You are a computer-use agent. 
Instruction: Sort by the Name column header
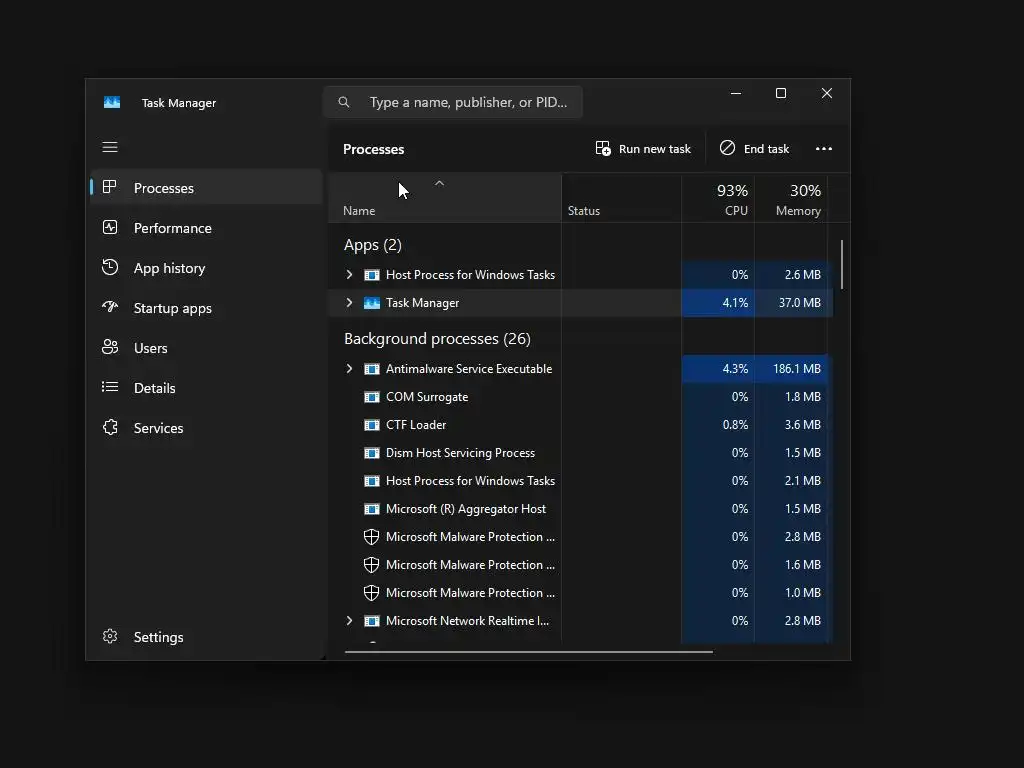click(x=445, y=199)
